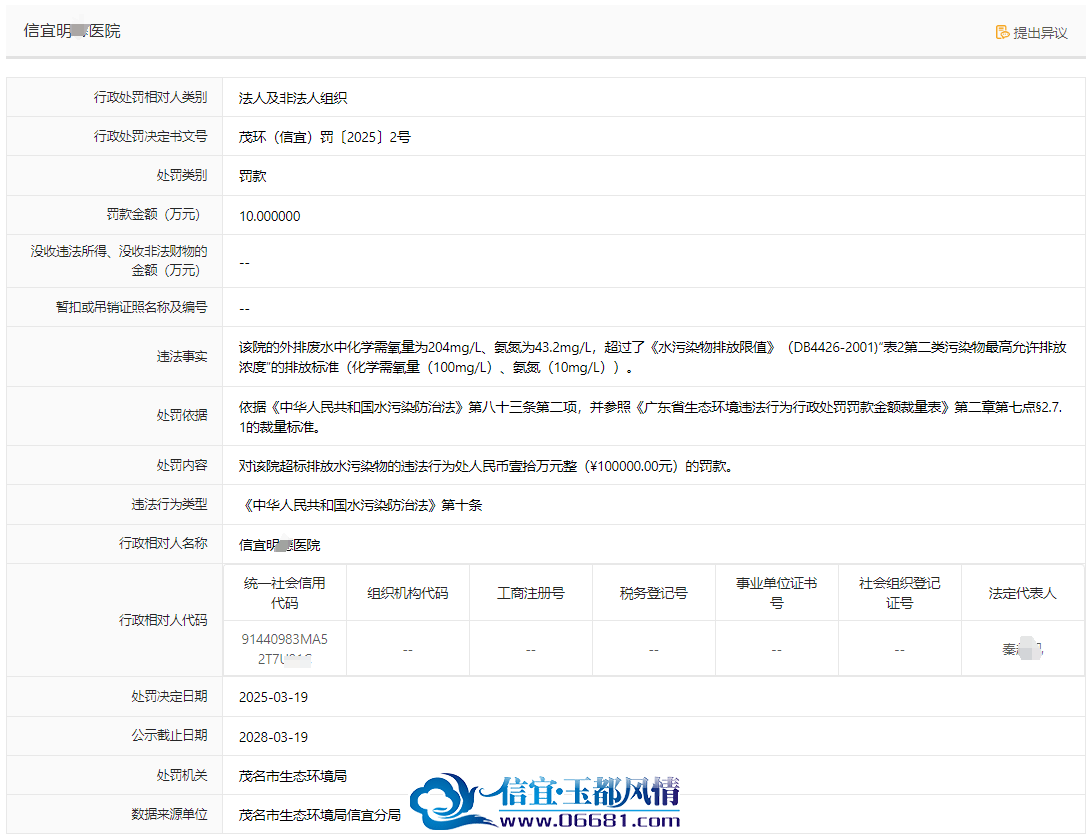The image size is (1091, 838).
Task: Click the 处罚依据 text citing 第八十三条第二项
Action: click(651, 417)
